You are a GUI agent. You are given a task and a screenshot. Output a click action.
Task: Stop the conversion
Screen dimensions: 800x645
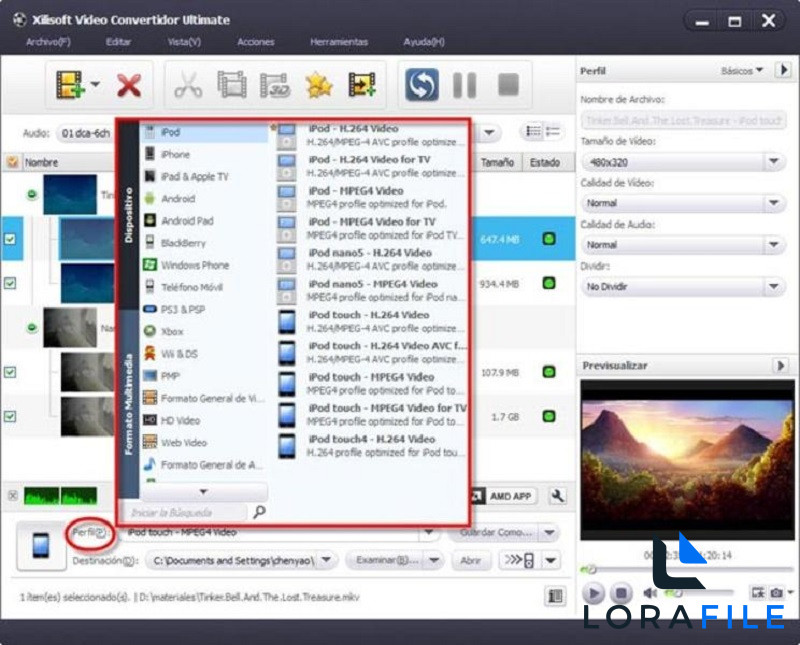click(x=508, y=85)
